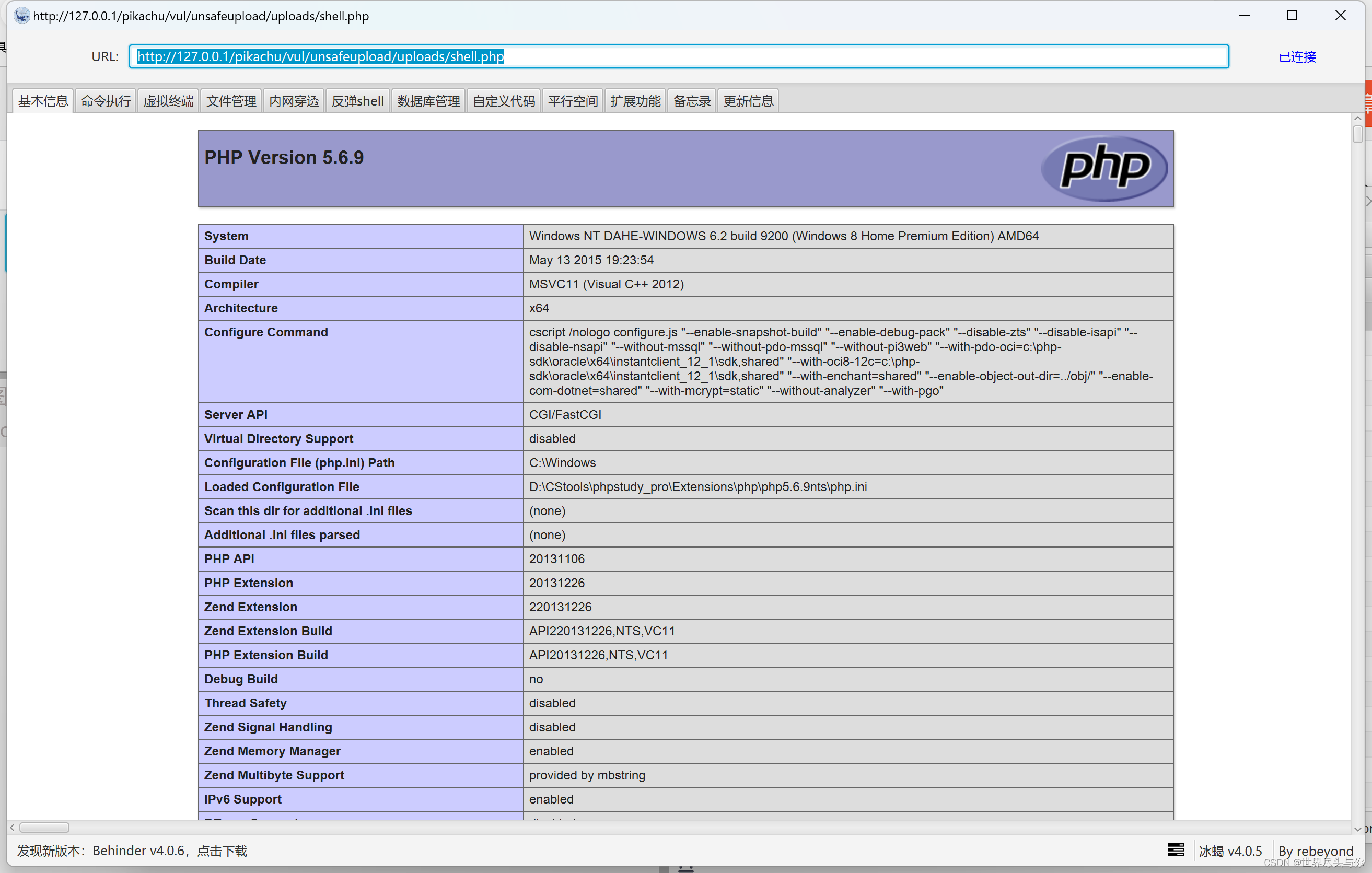Click the Configure Command label
1372x873 pixels.
(266, 332)
